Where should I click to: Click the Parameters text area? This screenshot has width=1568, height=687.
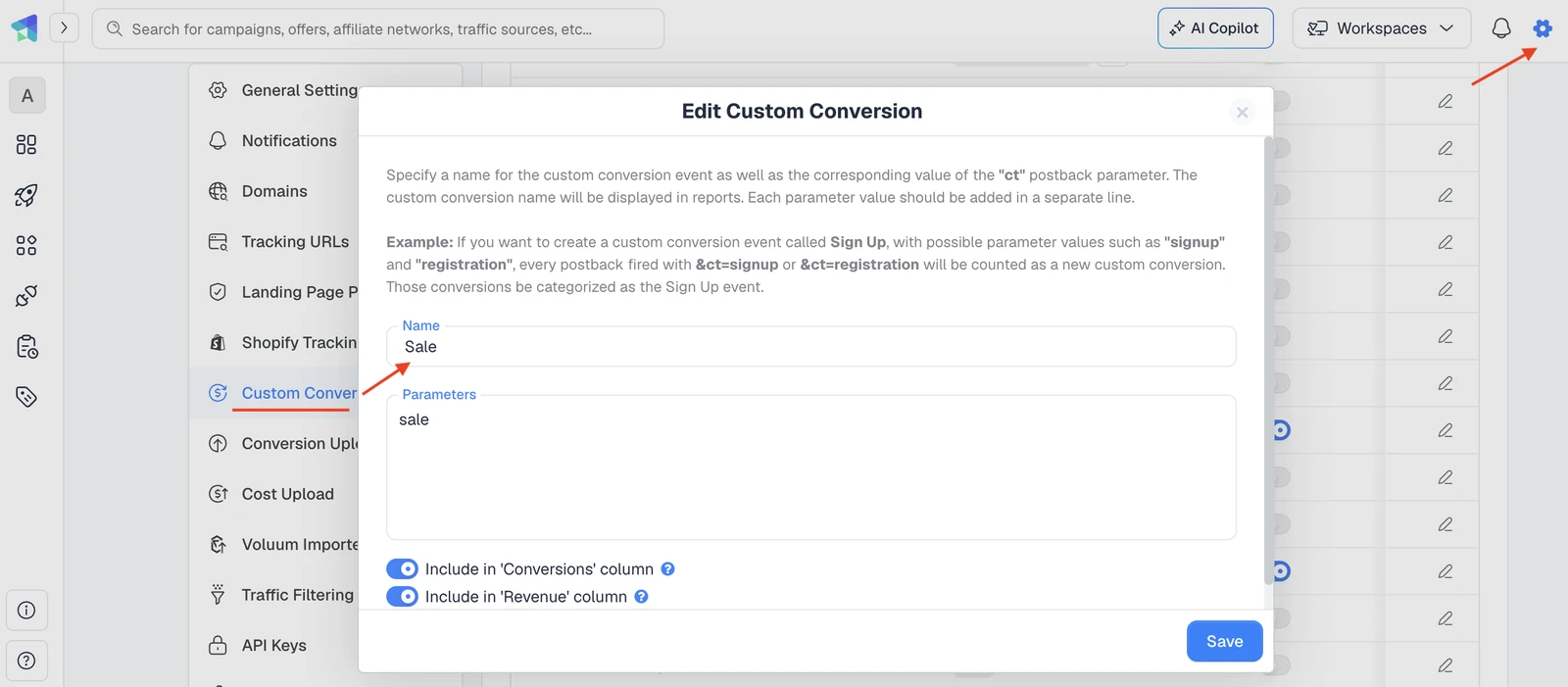point(810,467)
